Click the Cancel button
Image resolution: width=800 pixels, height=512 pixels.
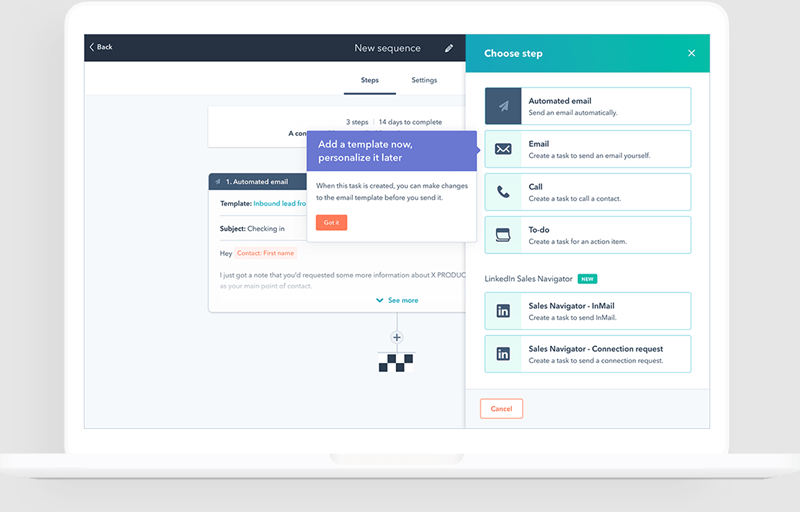501,408
